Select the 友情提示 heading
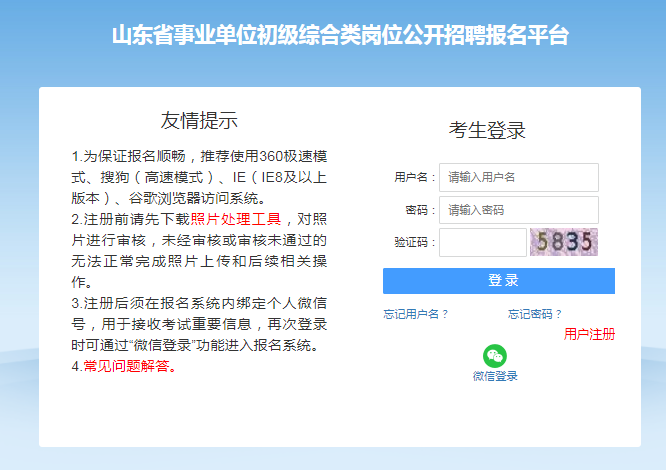 [x=199, y=121]
